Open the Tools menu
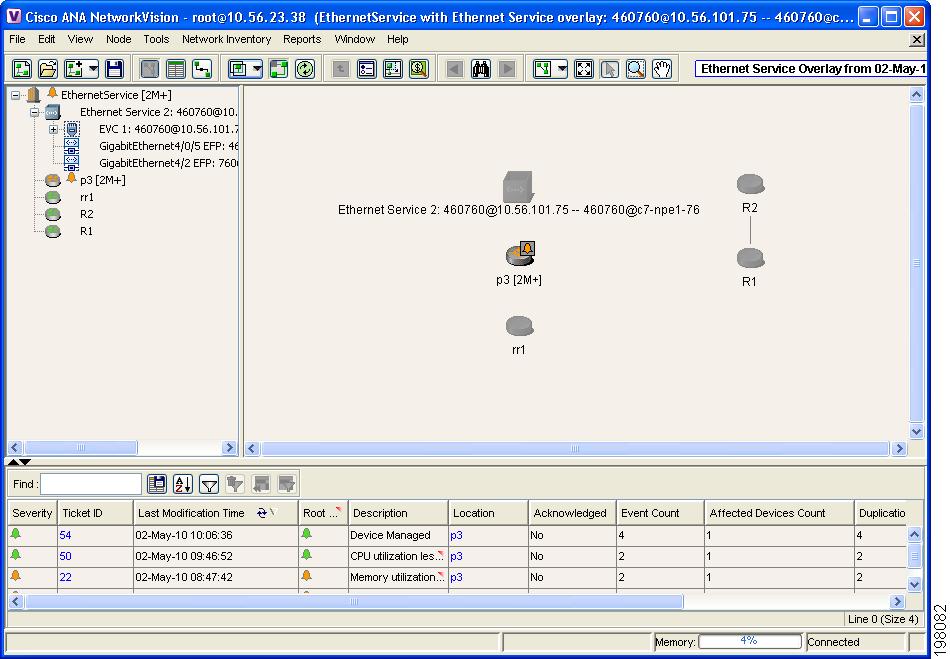The image size is (950, 659). click(156, 39)
